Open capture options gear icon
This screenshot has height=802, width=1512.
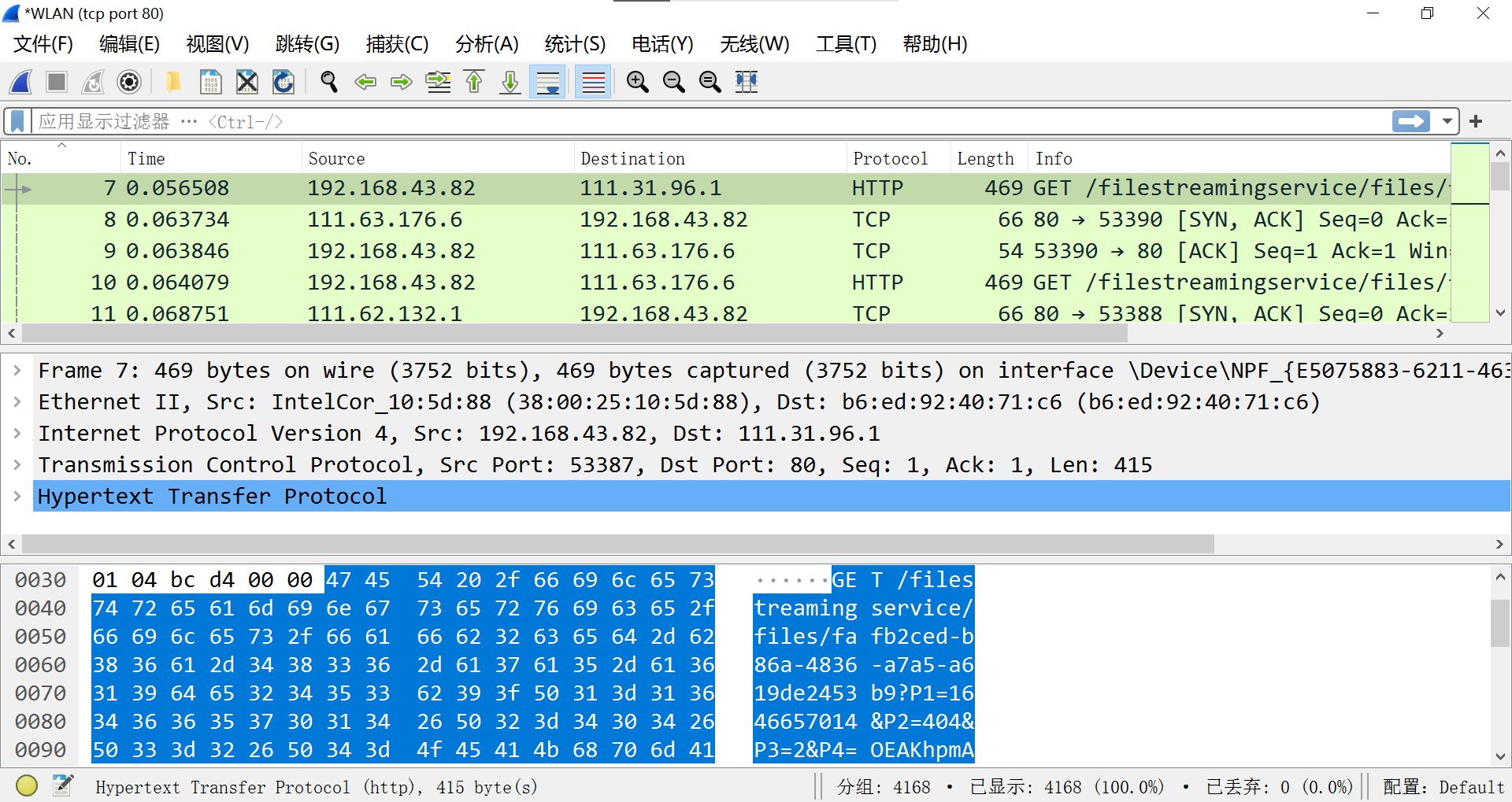[129, 82]
